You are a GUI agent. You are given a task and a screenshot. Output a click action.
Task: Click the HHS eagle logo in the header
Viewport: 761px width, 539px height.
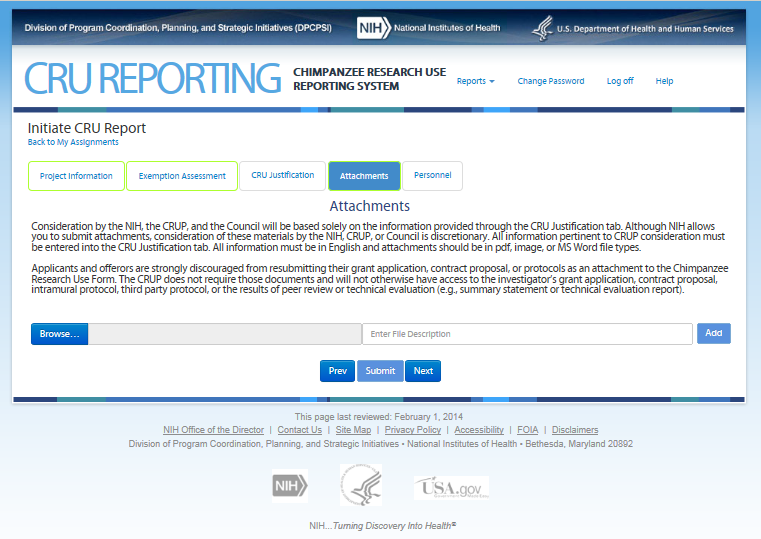click(543, 28)
